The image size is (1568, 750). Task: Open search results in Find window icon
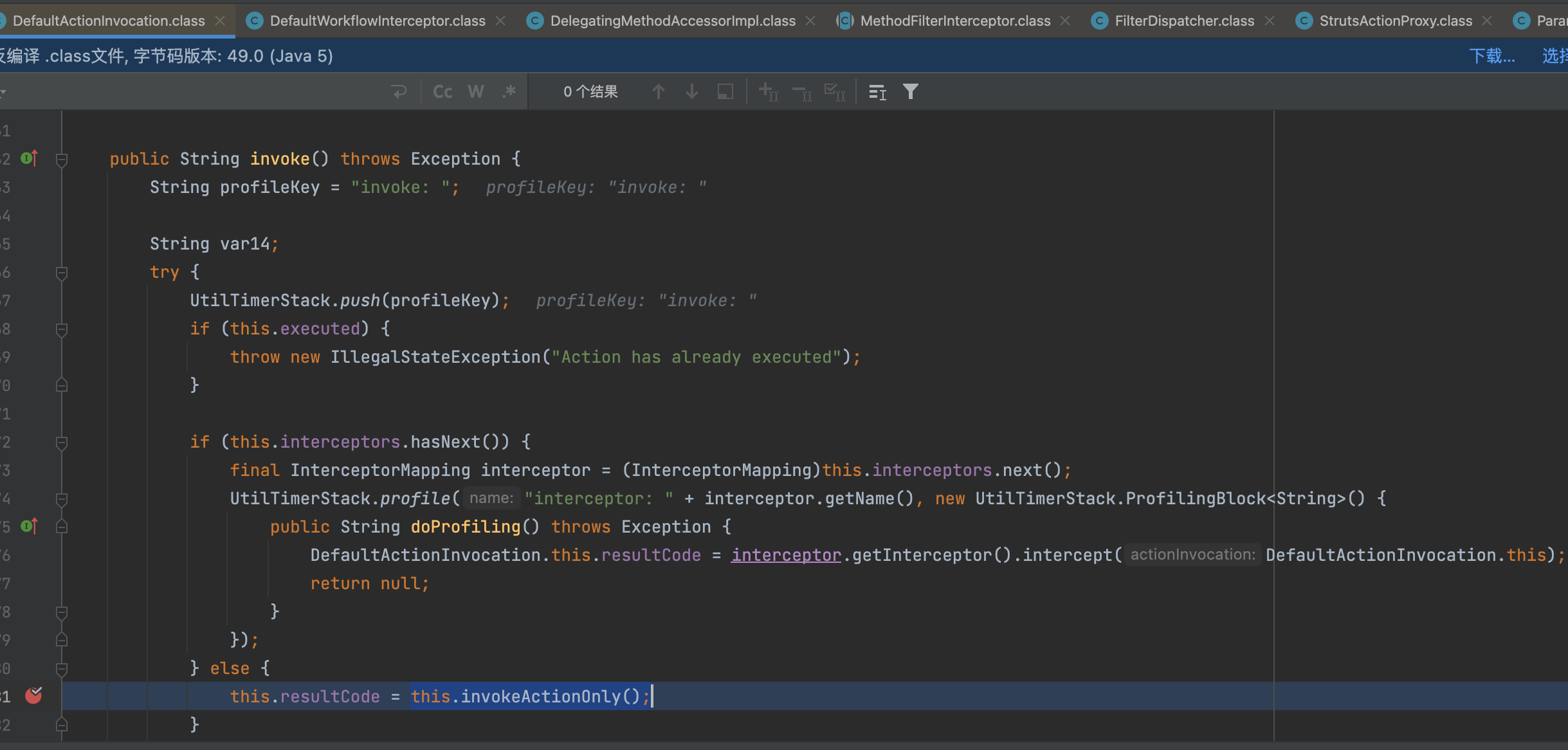coord(878,92)
